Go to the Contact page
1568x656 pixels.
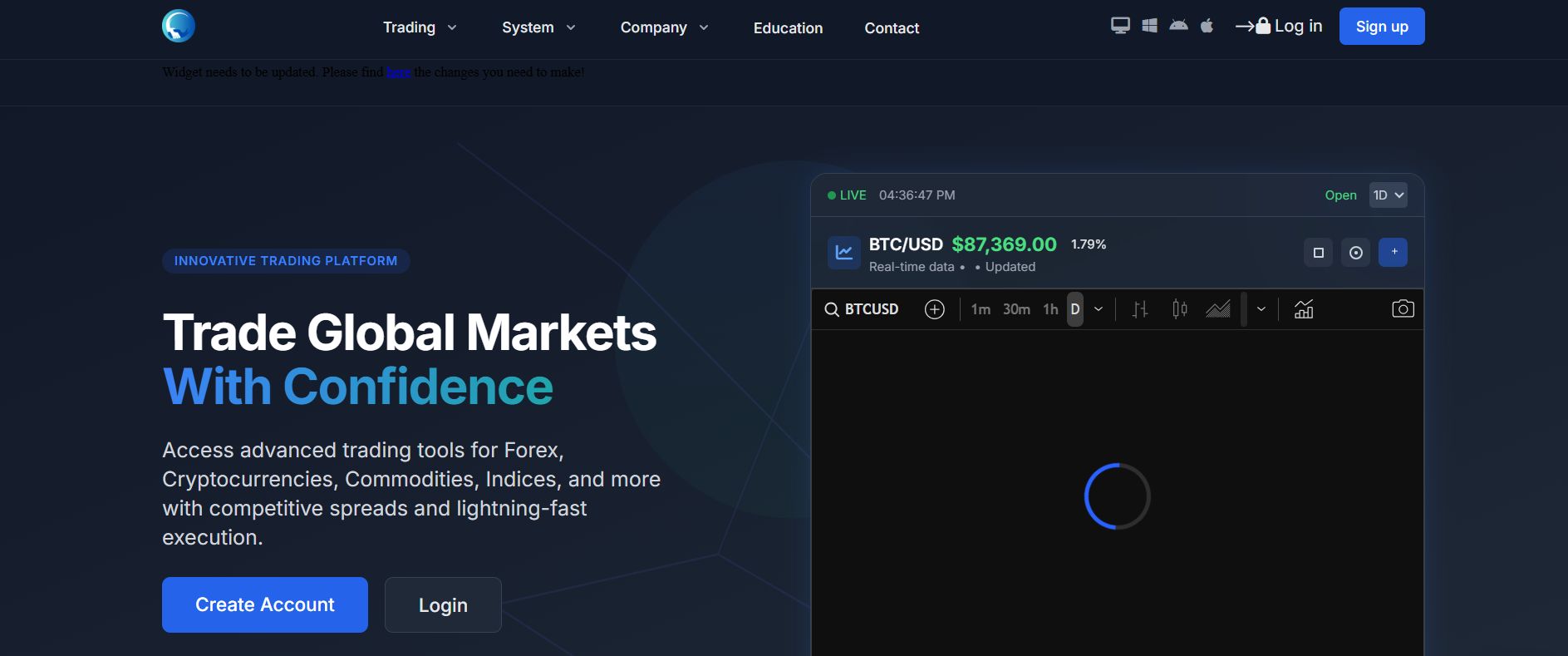pos(892,28)
